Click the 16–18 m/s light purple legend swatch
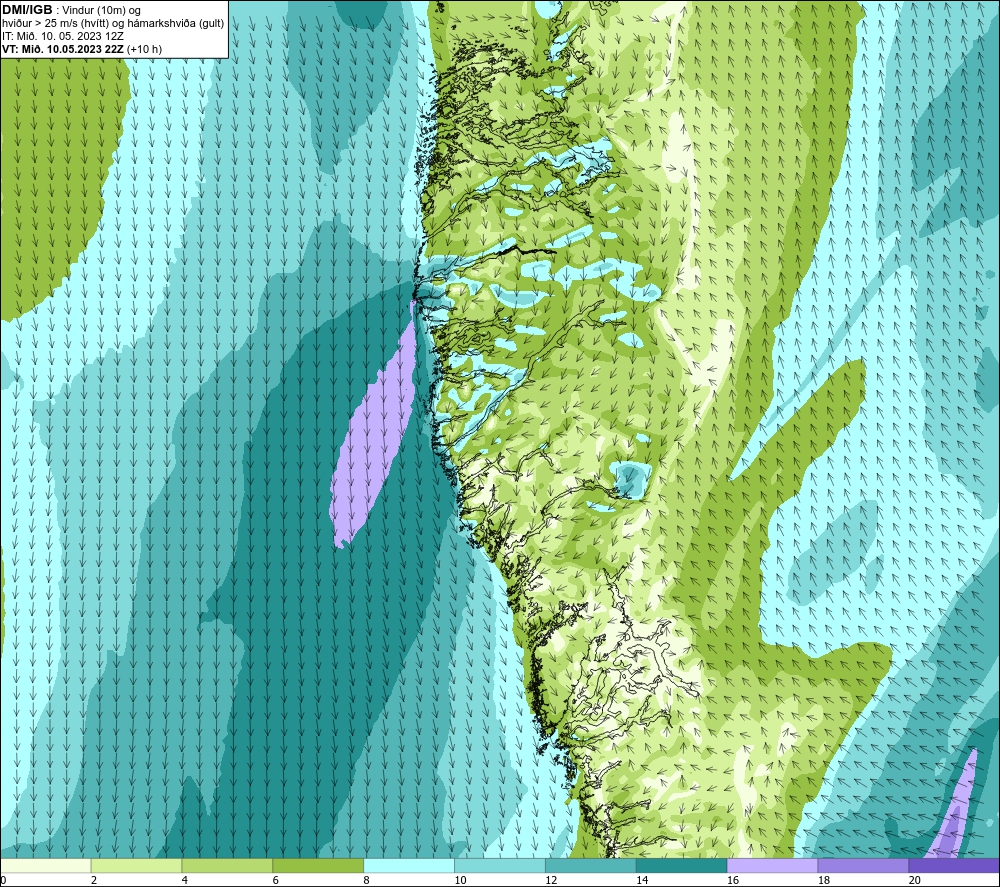 point(772,865)
